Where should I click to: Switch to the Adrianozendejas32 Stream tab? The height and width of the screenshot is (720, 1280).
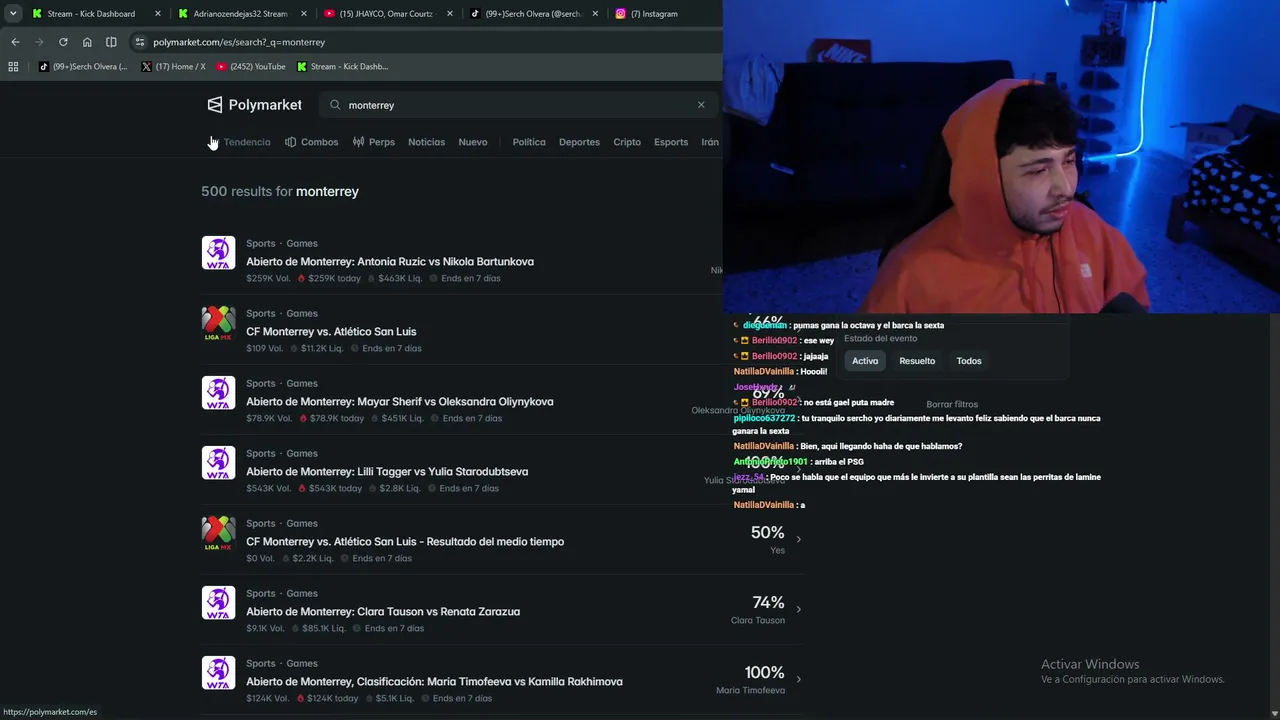(240, 14)
